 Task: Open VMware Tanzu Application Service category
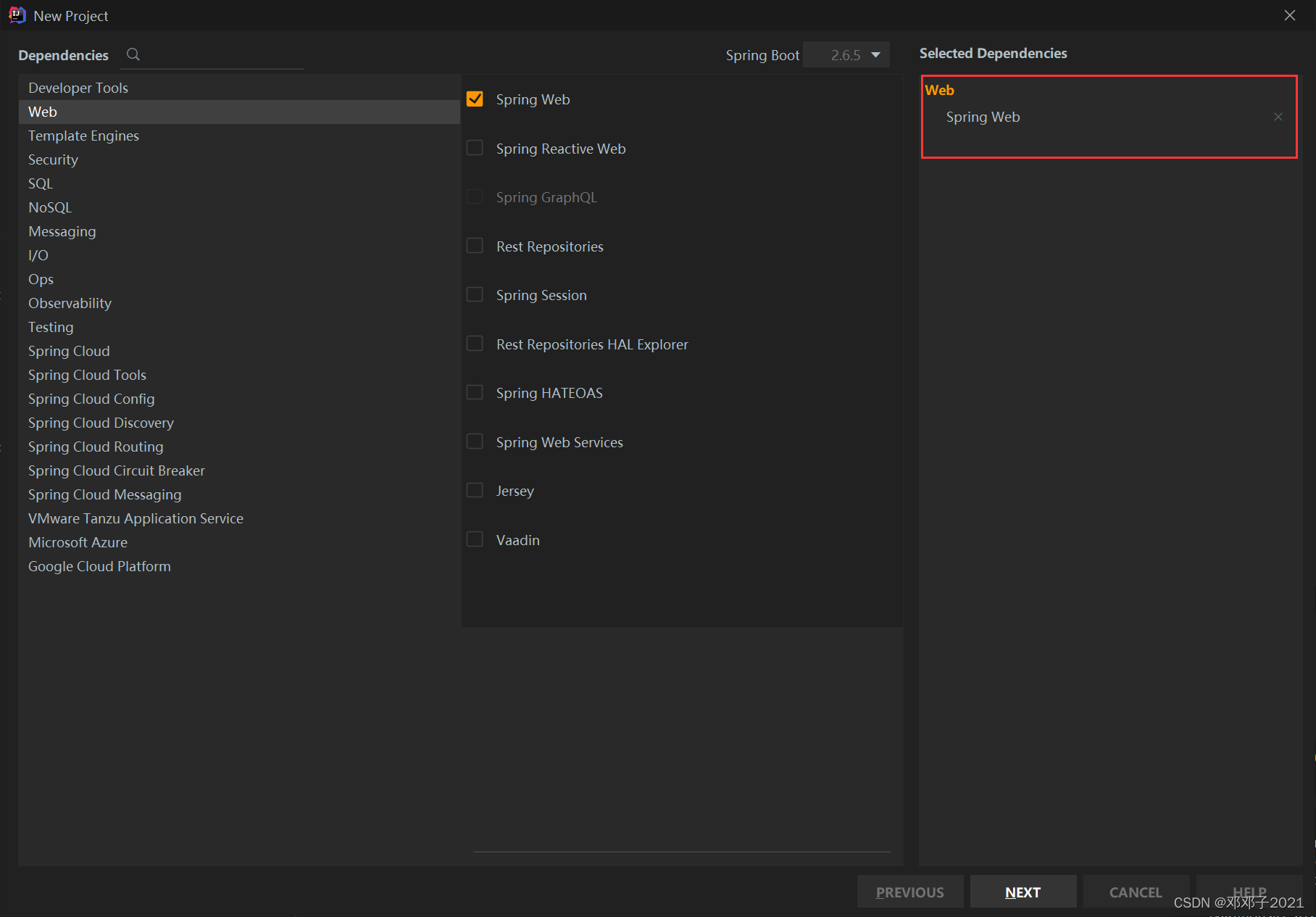point(239,518)
